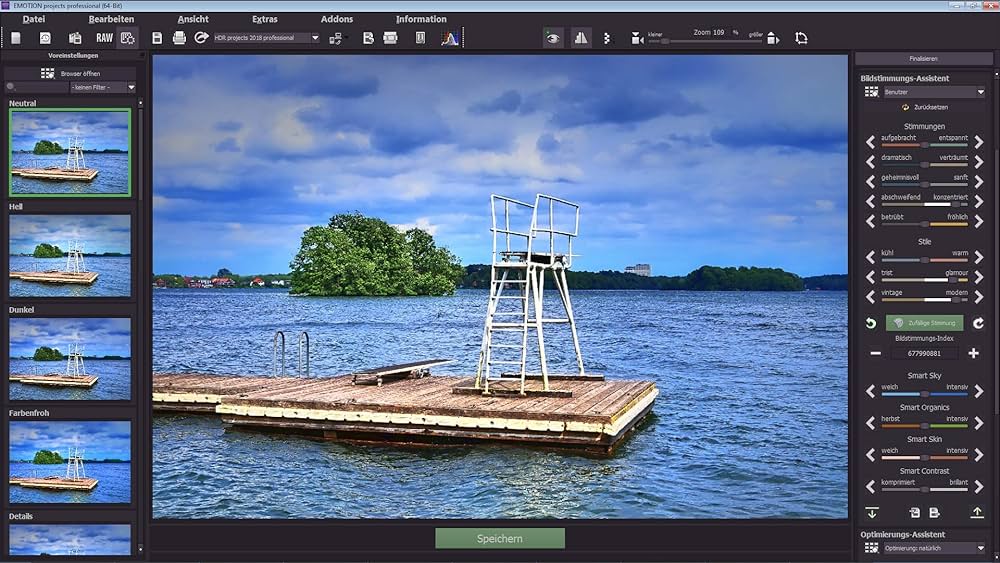The width and height of the screenshot is (1000, 563).
Task: Toggle the before/after comparison mirror icon
Action: click(581, 38)
